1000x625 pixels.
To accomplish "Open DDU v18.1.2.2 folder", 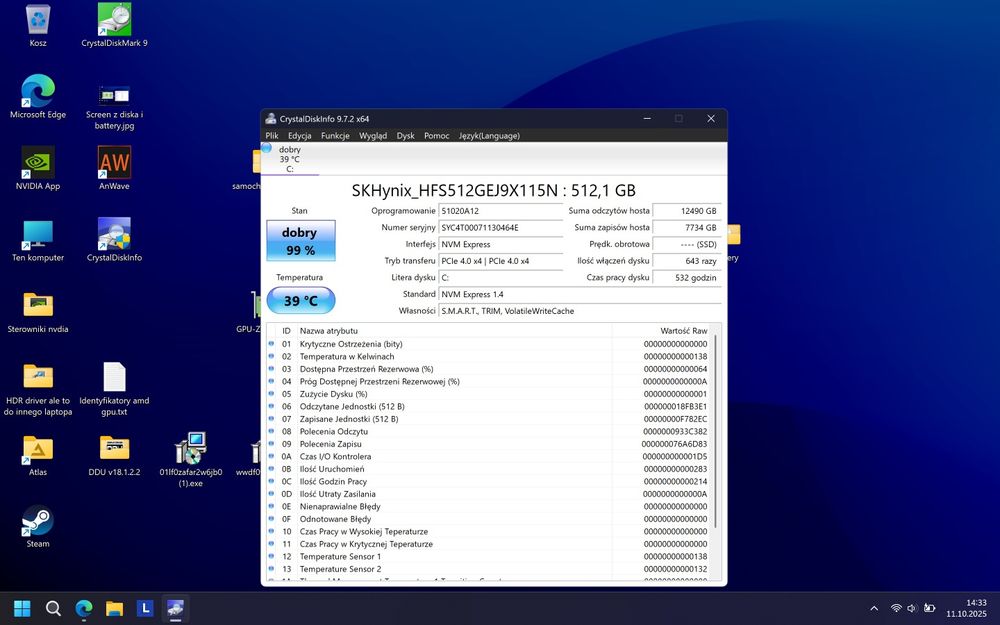I will [x=114, y=454].
